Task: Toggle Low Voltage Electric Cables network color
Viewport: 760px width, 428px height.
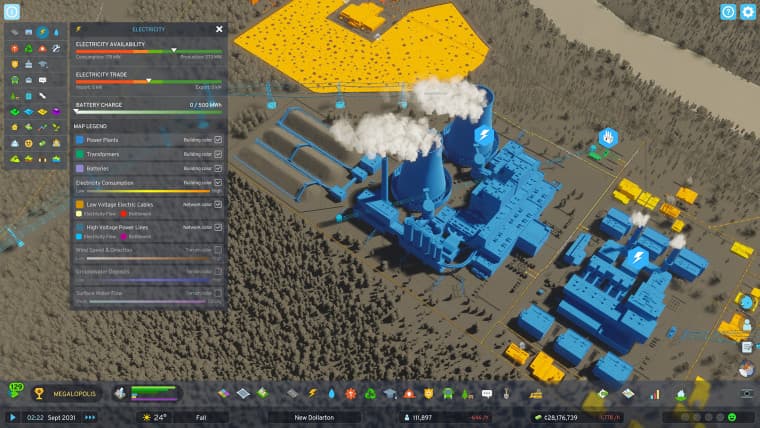Action: (x=218, y=205)
